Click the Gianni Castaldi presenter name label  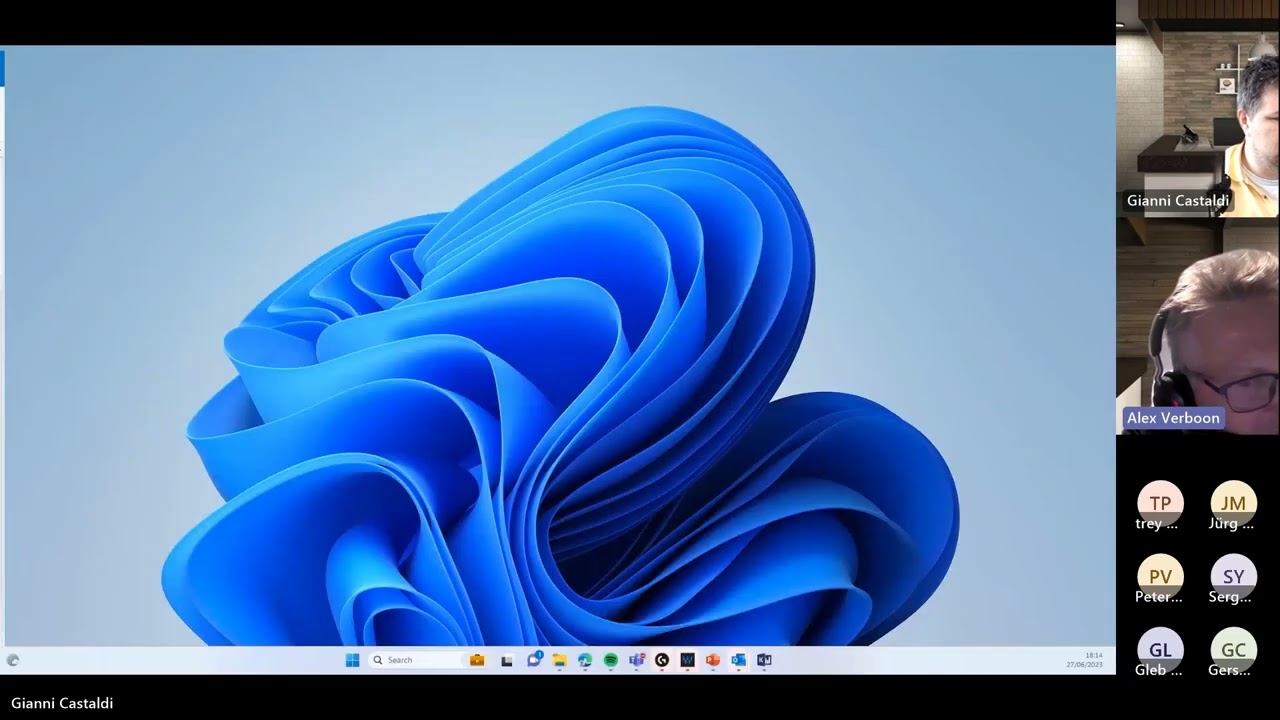62,703
